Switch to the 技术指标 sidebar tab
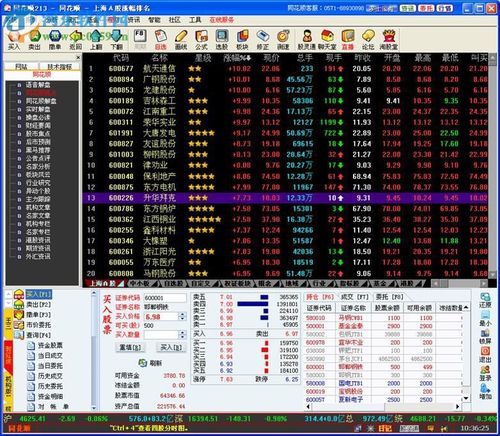The height and width of the screenshot is (436, 500). 60,67
